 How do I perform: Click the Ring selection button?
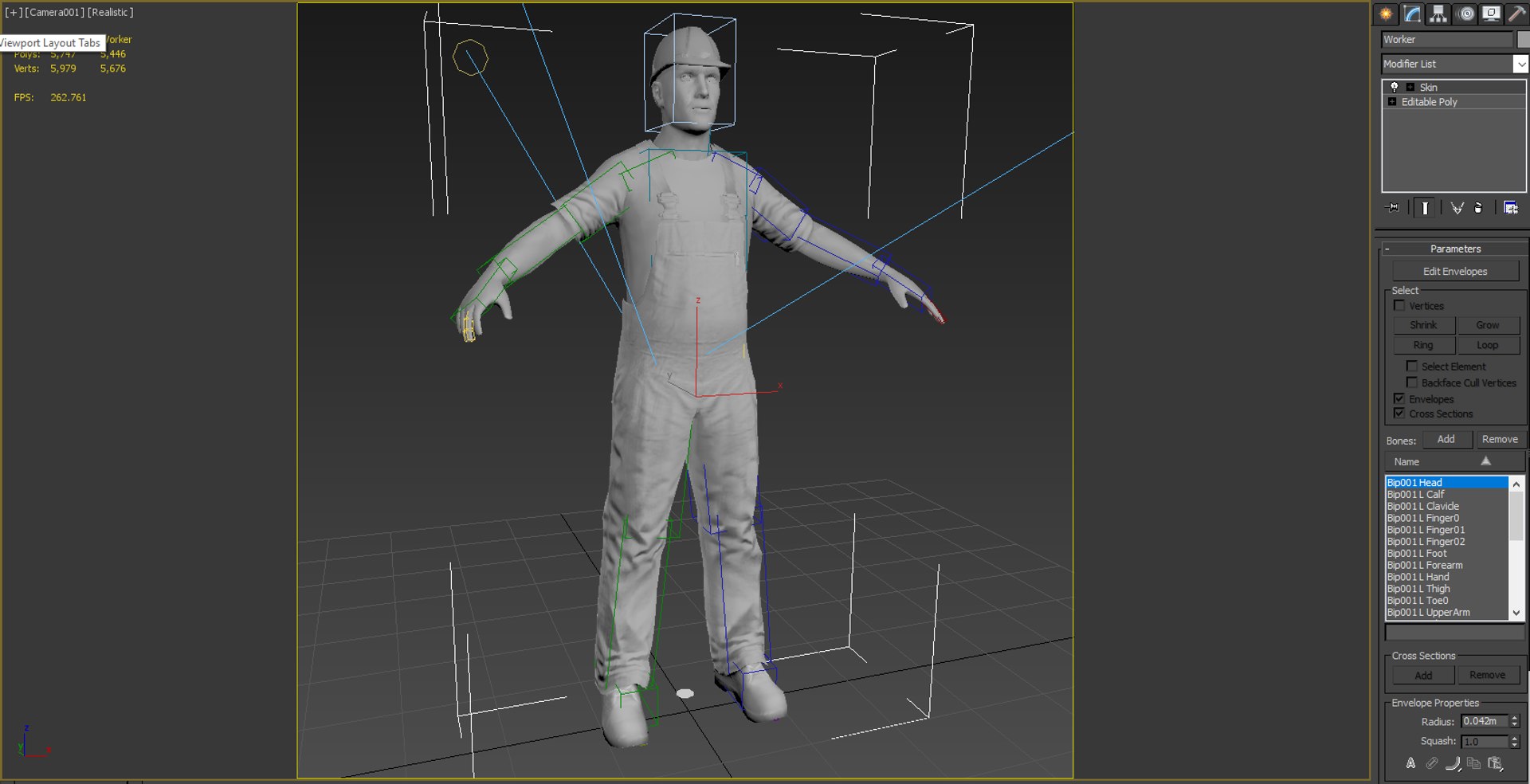(x=1423, y=345)
